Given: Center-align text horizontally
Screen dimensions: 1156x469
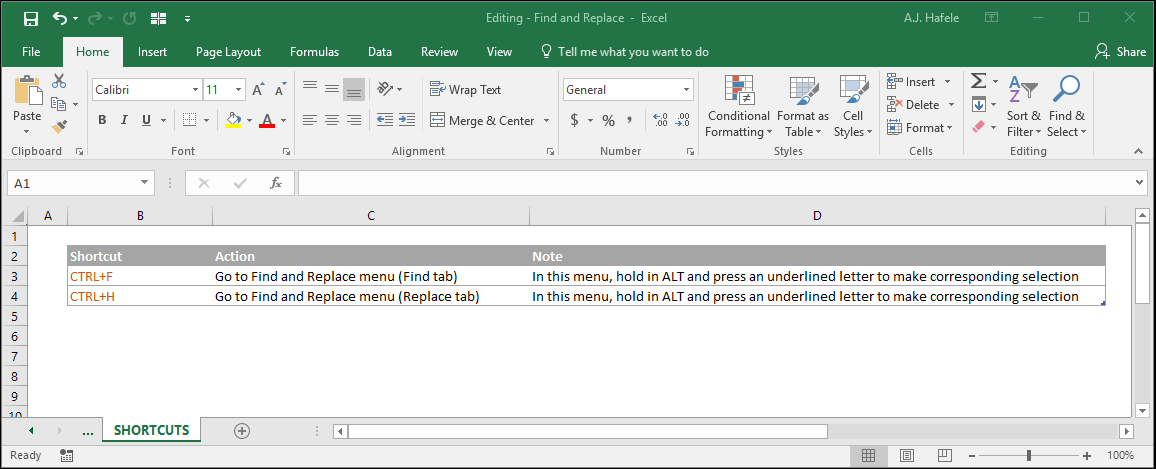Looking at the screenshot, I should tap(332, 119).
